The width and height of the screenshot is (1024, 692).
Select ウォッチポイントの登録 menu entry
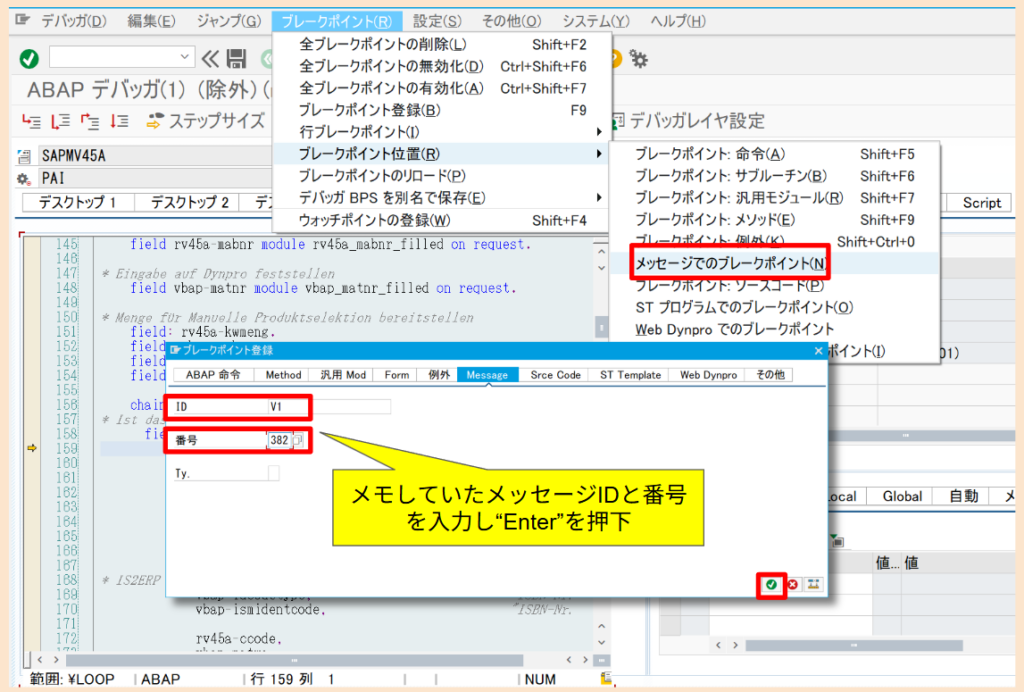click(x=441, y=221)
